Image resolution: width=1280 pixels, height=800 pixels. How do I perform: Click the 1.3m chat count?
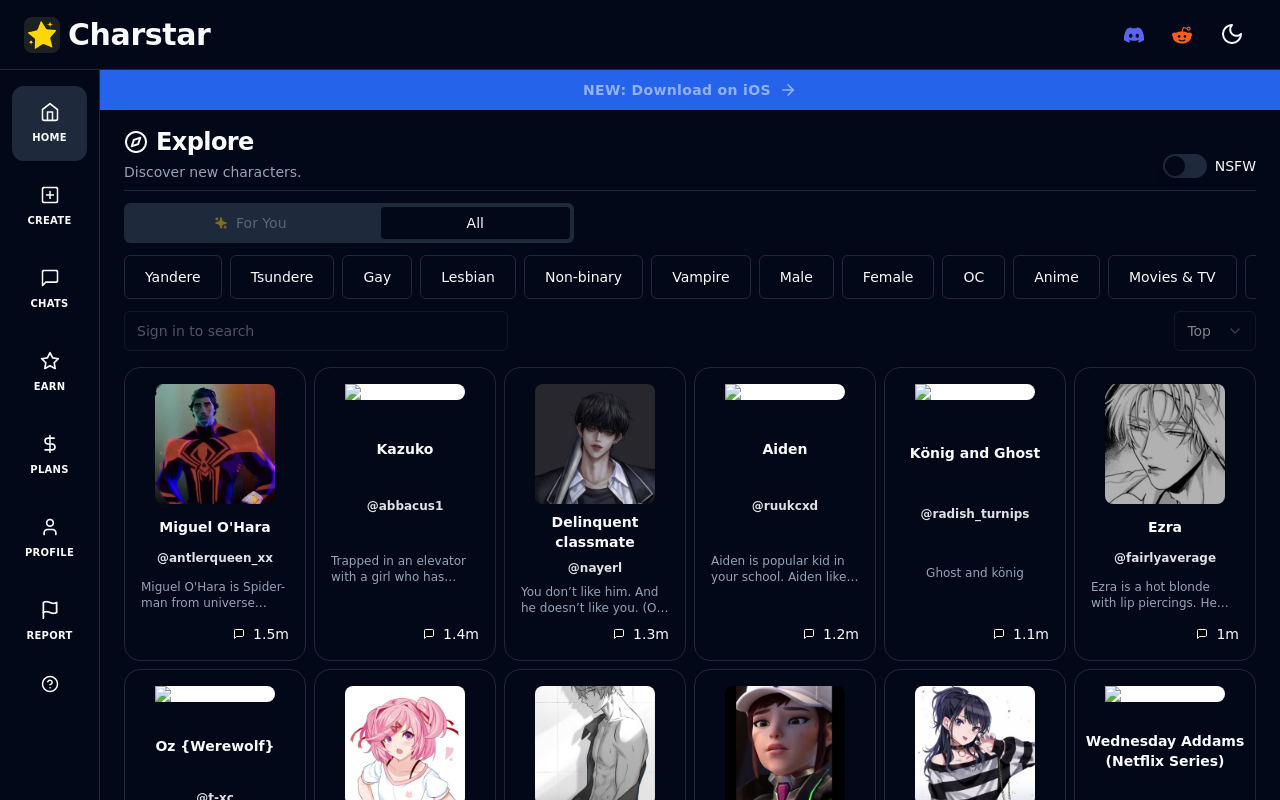651,634
